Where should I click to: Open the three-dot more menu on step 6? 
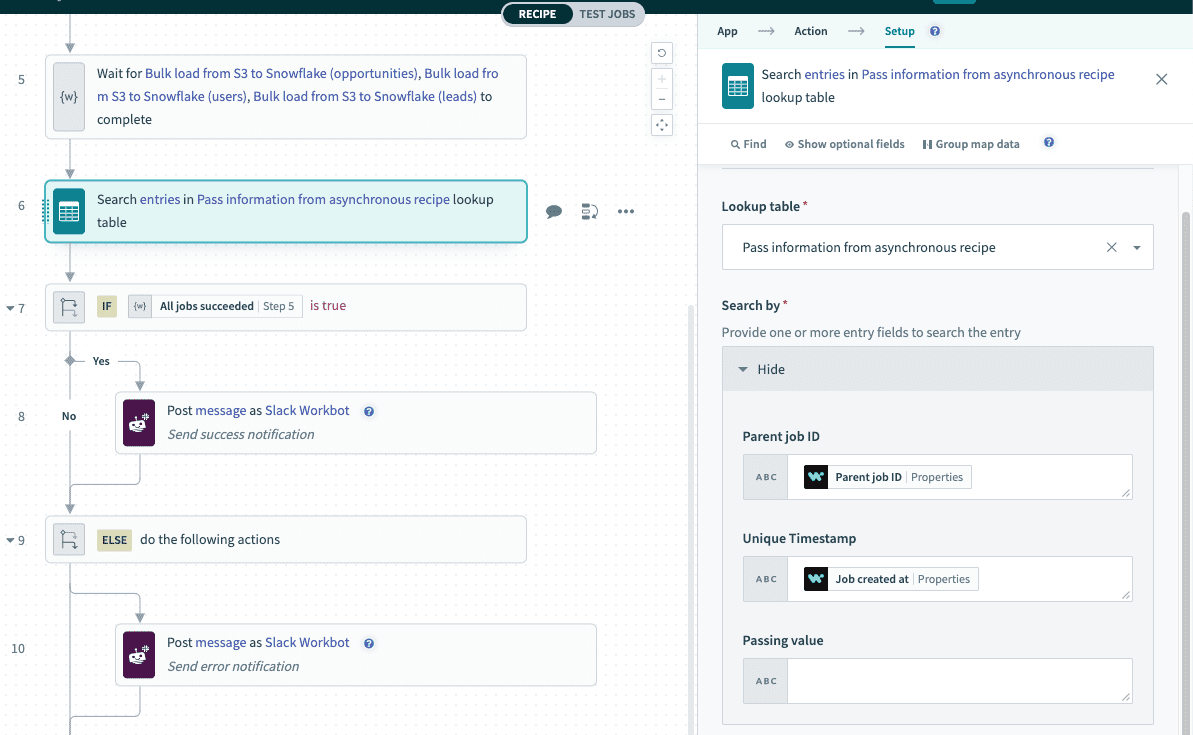[x=626, y=211]
